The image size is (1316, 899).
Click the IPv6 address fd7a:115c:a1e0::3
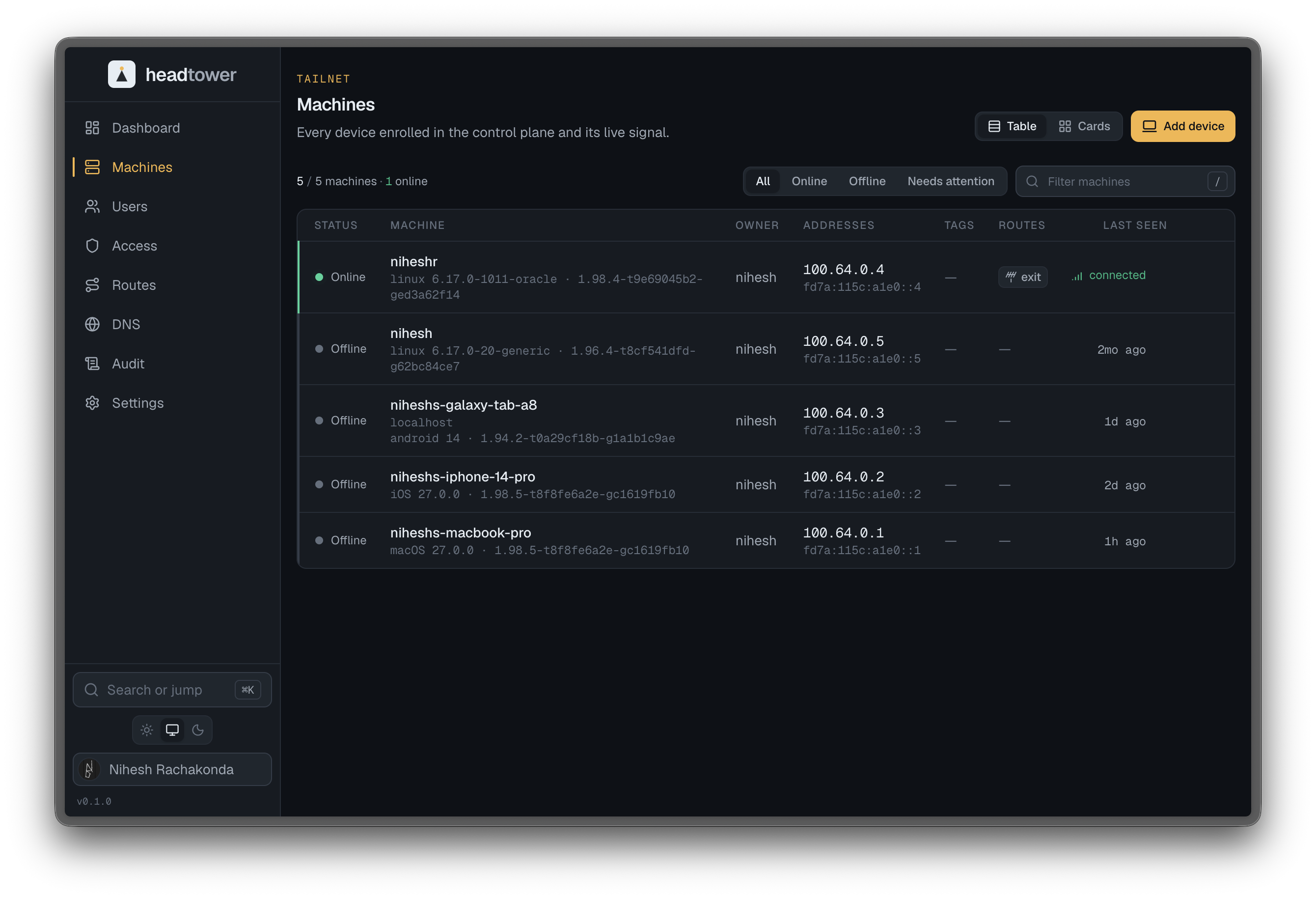pyautogui.click(x=862, y=430)
